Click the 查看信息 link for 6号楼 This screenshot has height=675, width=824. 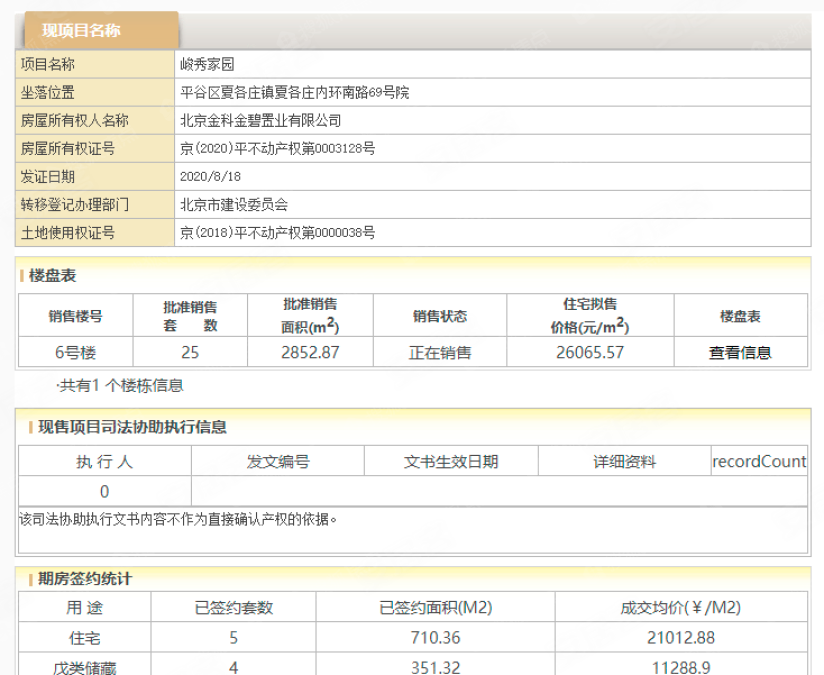pos(740,352)
